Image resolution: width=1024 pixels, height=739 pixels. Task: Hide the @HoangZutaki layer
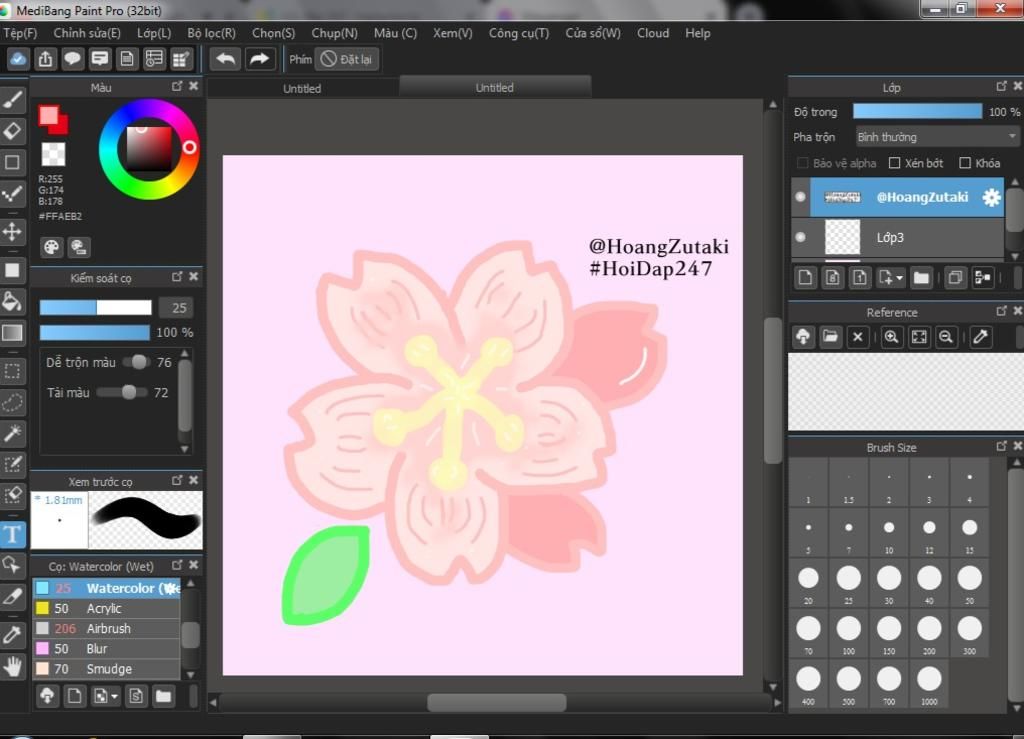(801, 197)
